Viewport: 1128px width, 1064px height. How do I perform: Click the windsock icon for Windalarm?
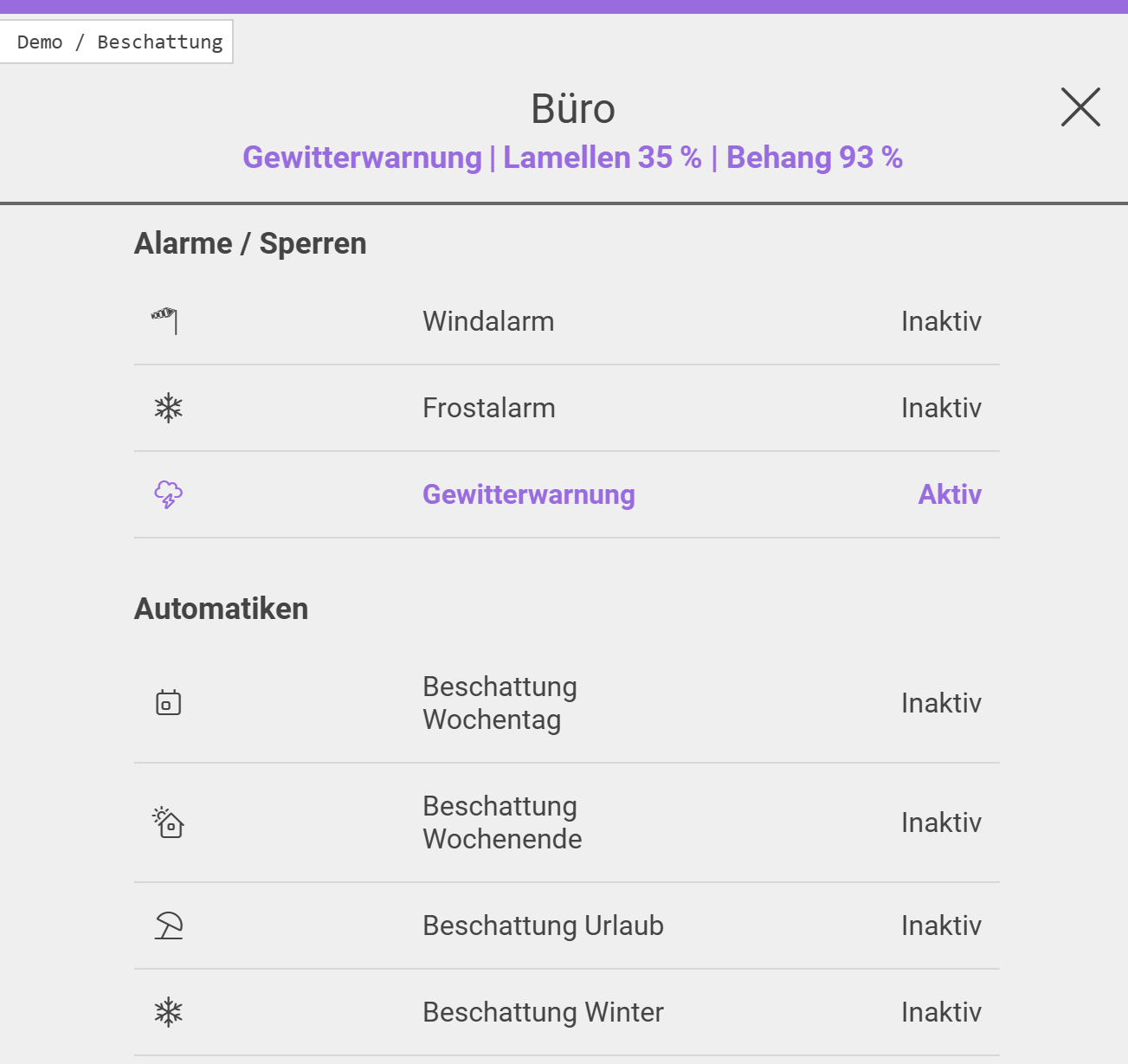165,320
